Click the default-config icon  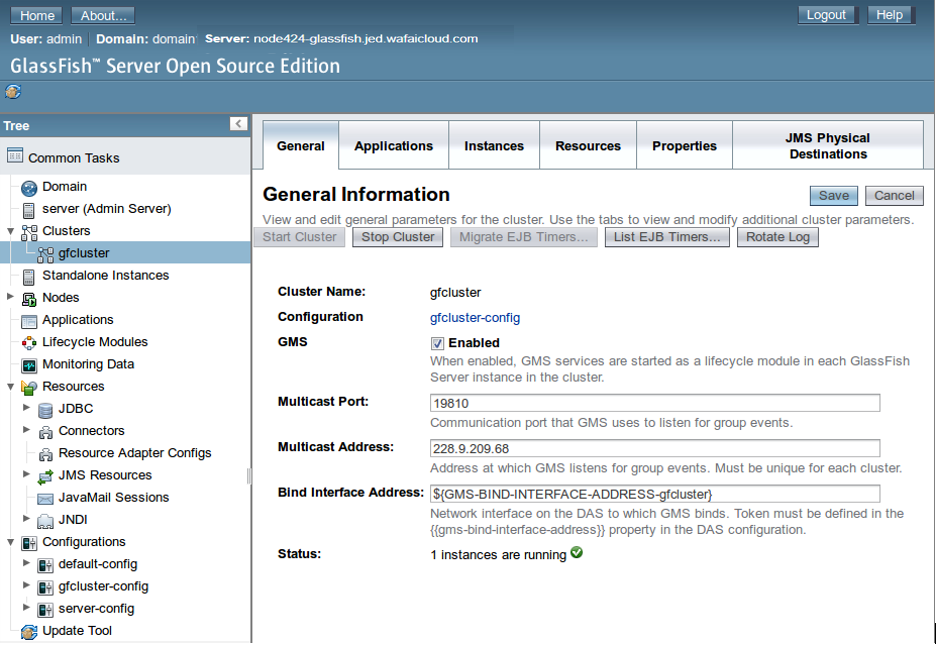click(45, 566)
